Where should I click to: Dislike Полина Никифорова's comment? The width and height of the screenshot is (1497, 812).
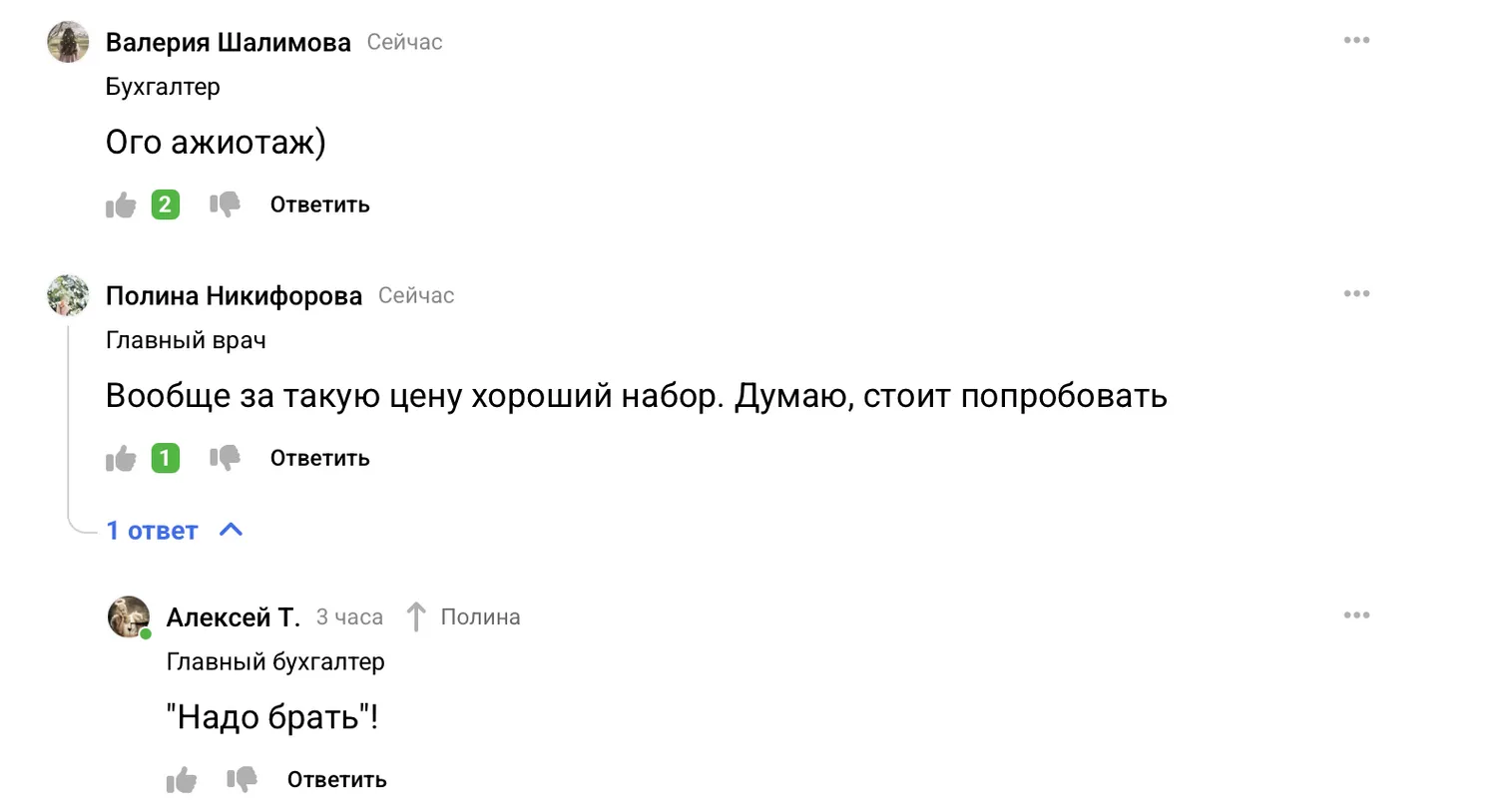coord(225,458)
